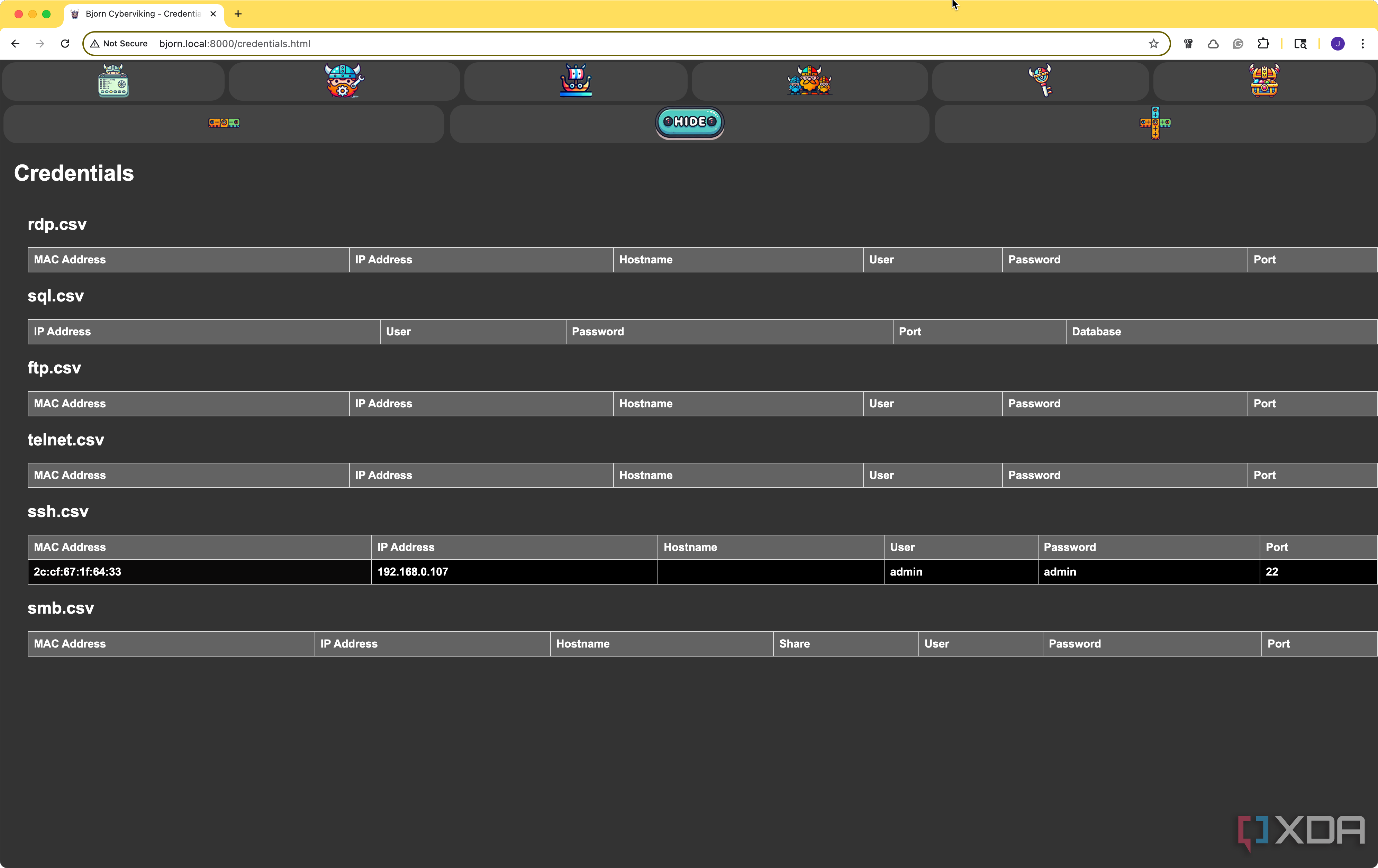Bookmark this page with star icon
The height and width of the screenshot is (868, 1378).
point(1153,44)
